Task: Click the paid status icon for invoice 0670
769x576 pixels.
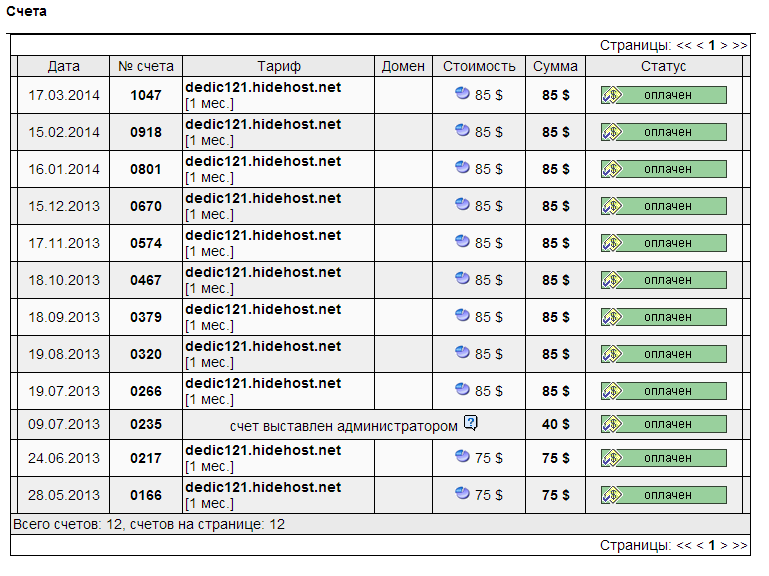Action: (x=612, y=206)
